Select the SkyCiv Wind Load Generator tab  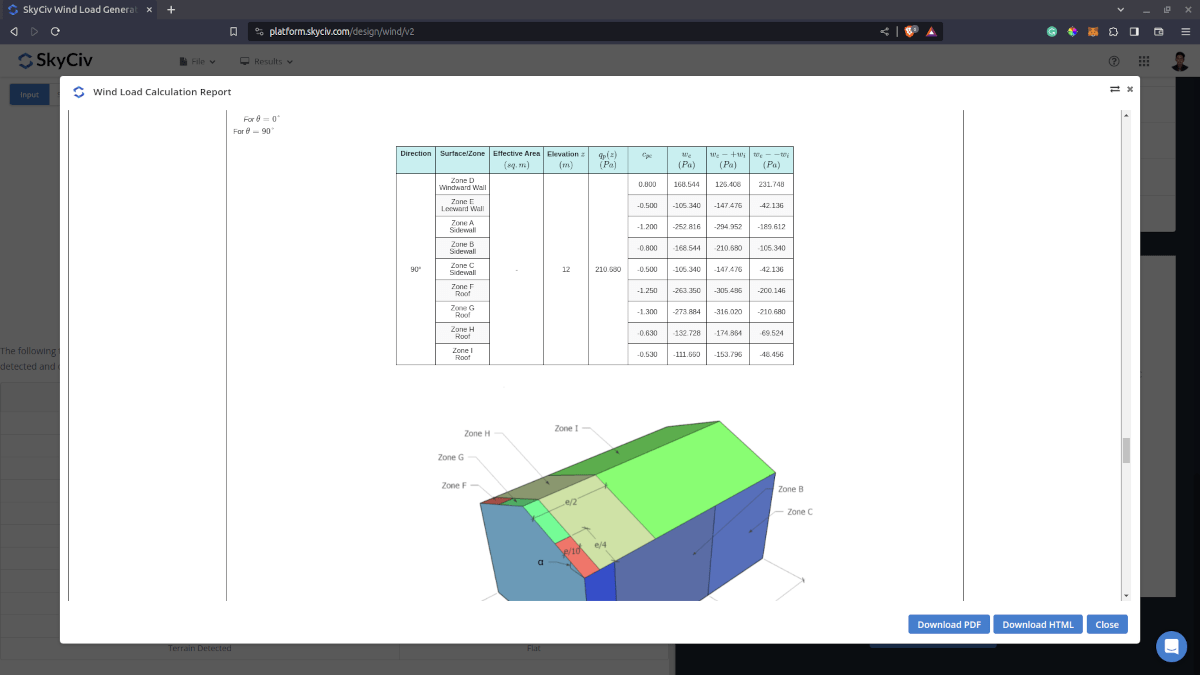(x=80, y=9)
